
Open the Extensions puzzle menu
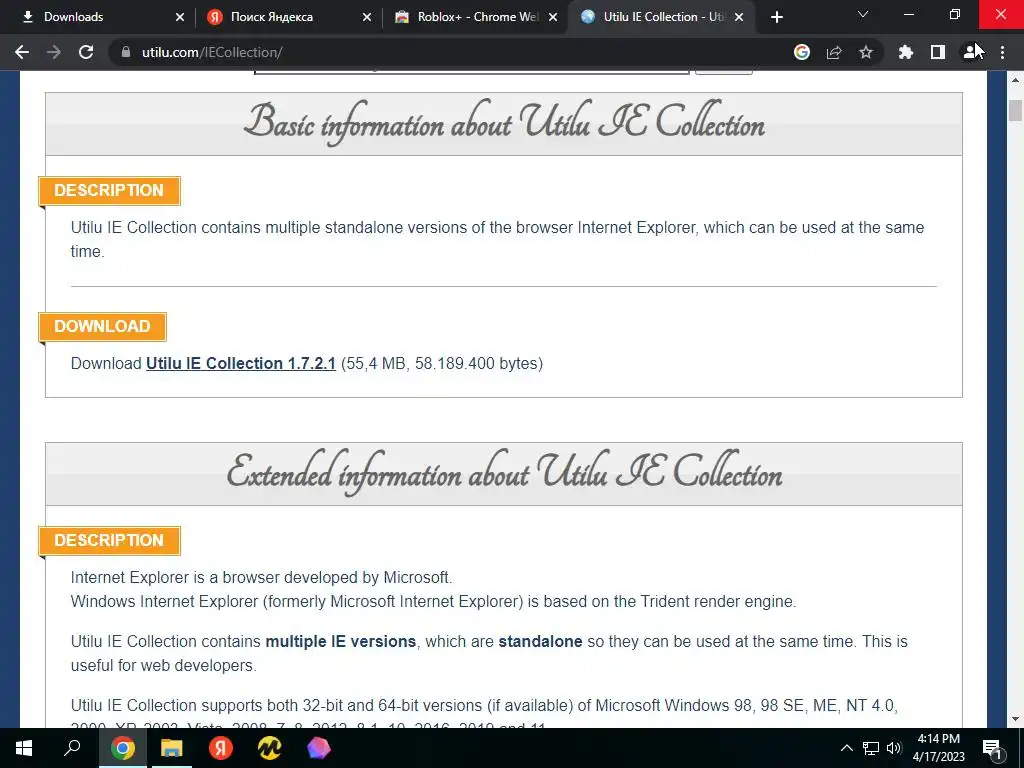point(906,52)
